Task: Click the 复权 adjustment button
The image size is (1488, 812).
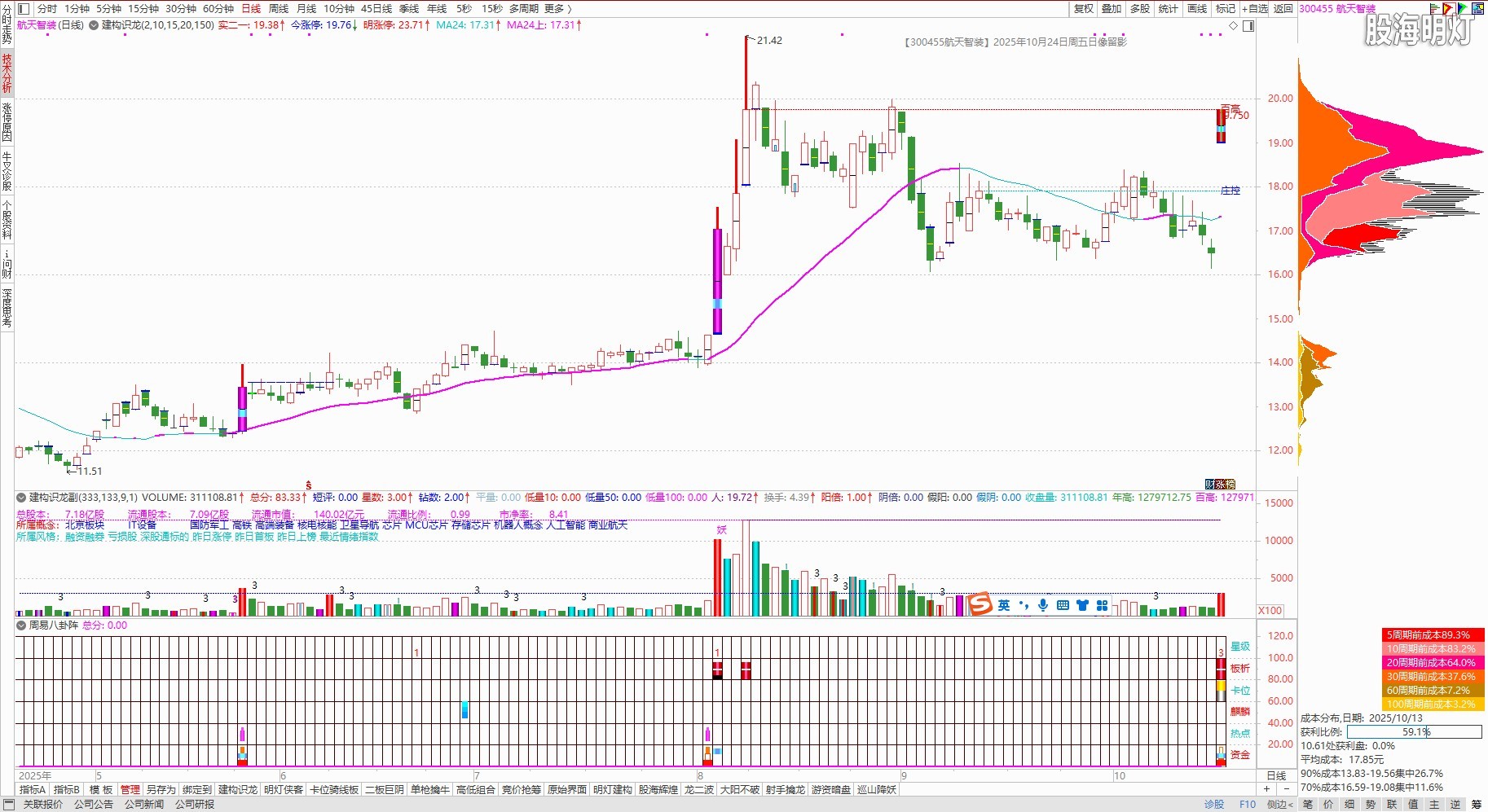Action: pyautogui.click(x=1083, y=8)
